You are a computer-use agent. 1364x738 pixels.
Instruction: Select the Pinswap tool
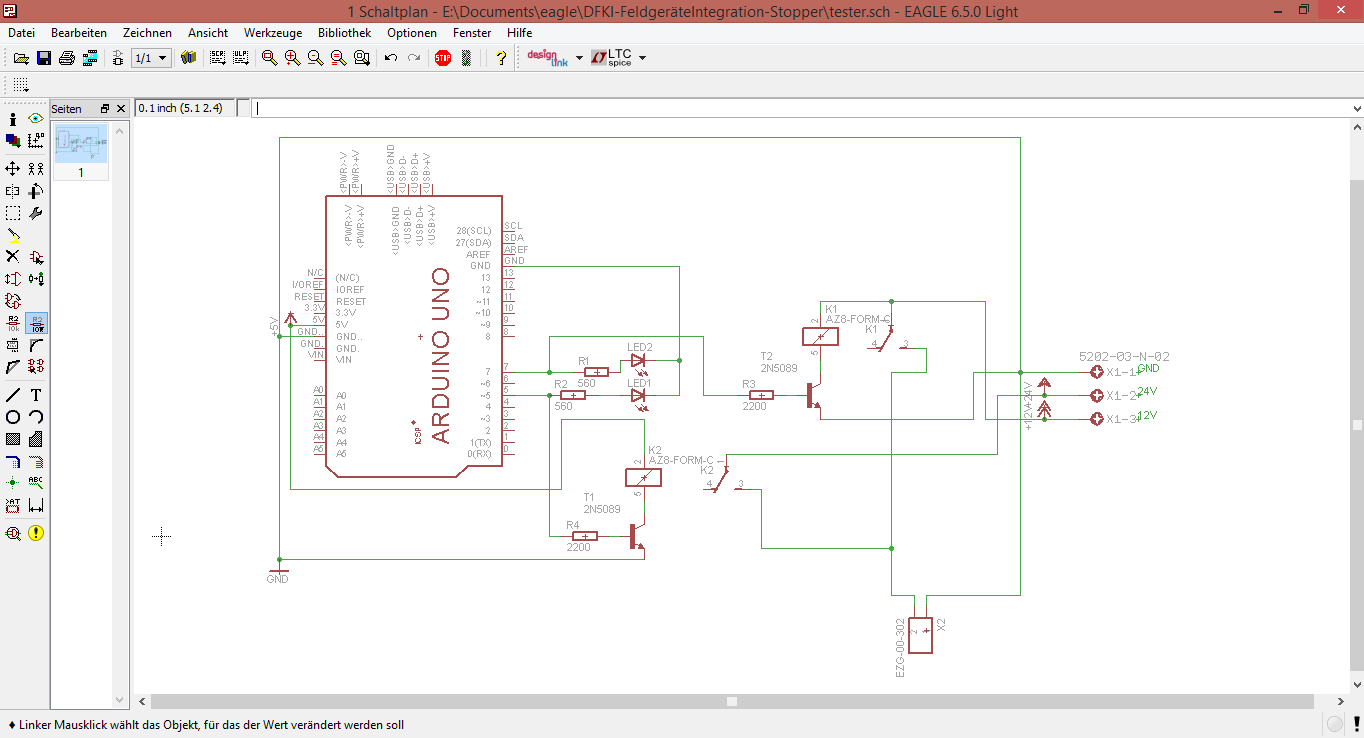pyautogui.click(x=13, y=279)
